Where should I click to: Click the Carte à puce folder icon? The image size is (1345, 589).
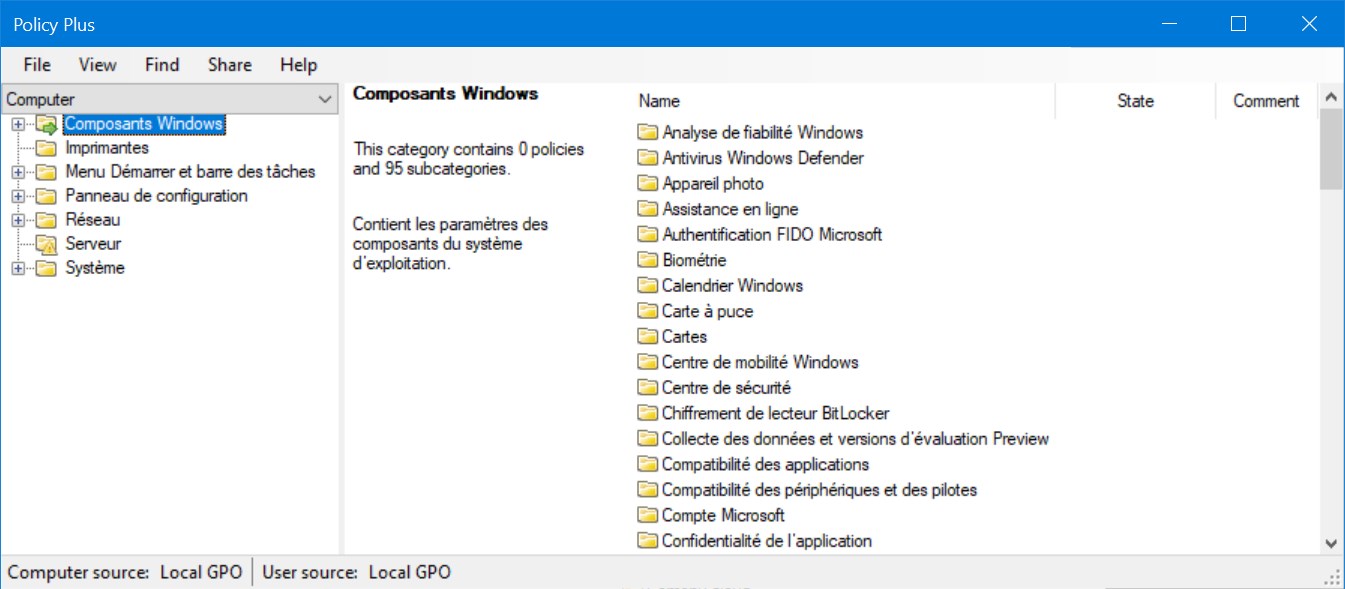click(648, 311)
